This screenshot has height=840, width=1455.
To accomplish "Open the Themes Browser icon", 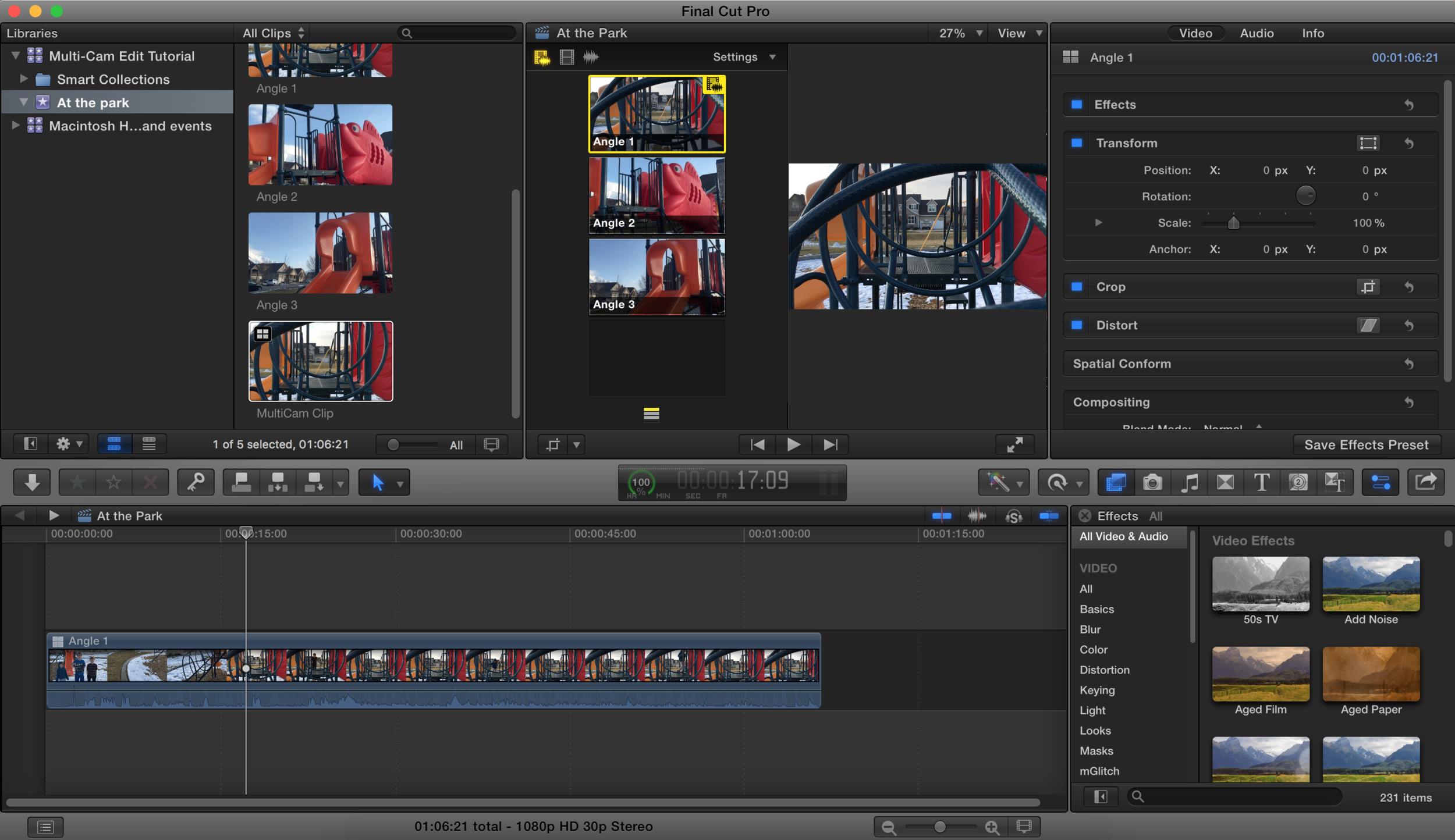I will (x=1335, y=482).
